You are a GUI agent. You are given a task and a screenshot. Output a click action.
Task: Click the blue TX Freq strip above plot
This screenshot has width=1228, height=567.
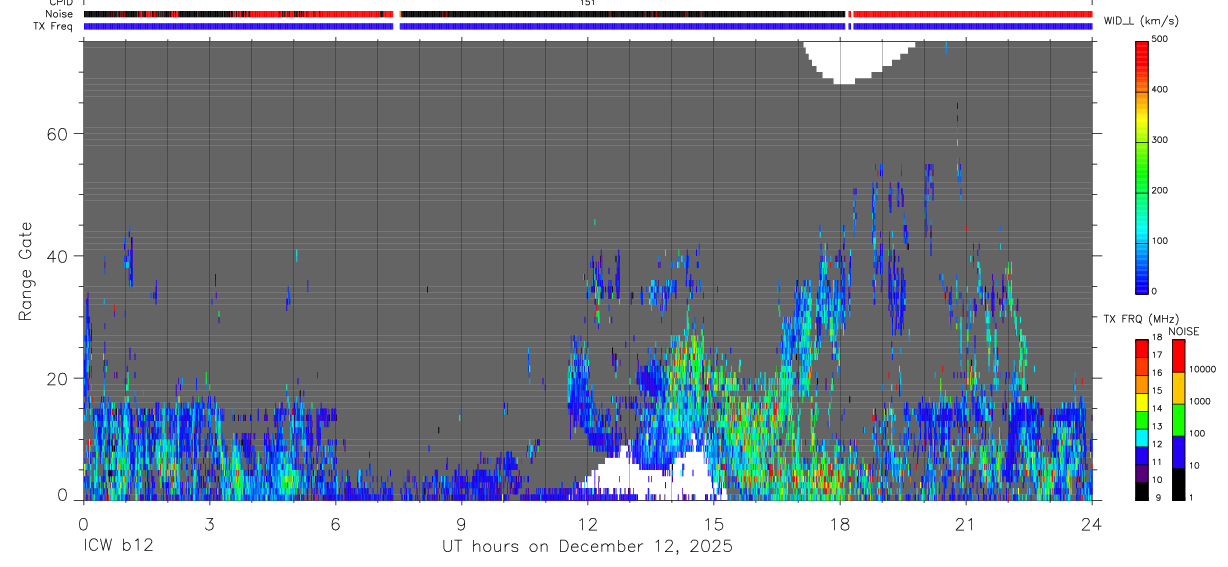[588, 26]
